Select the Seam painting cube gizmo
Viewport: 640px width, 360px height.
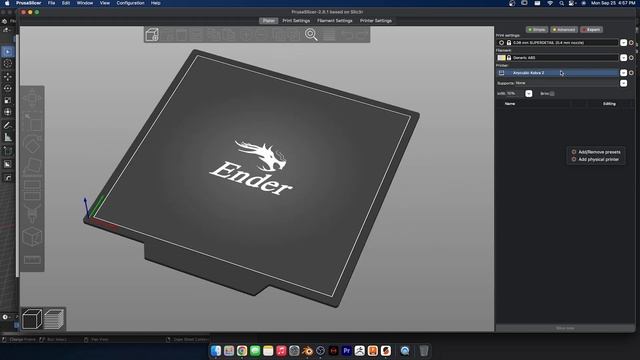[x=32, y=236]
